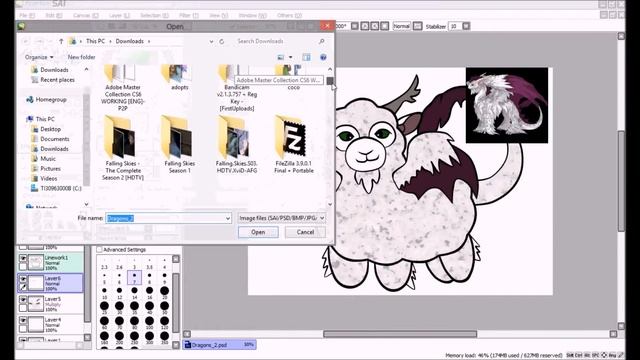
Task: Select Documents in navigation pane
Action: (x=55, y=139)
